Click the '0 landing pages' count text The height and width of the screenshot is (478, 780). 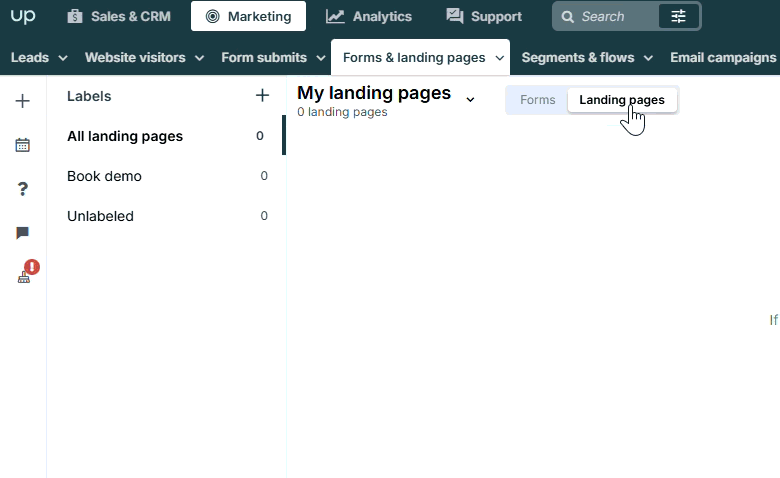coord(342,112)
